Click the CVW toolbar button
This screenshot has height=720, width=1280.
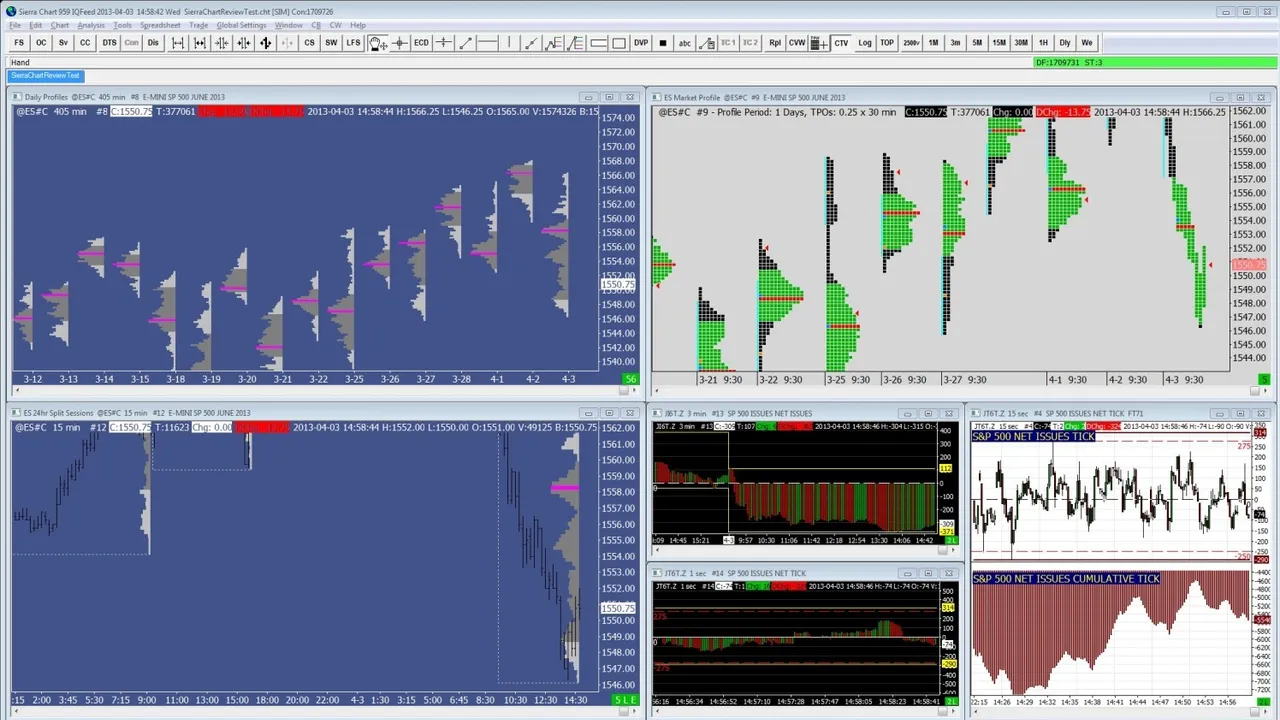pyautogui.click(x=797, y=43)
